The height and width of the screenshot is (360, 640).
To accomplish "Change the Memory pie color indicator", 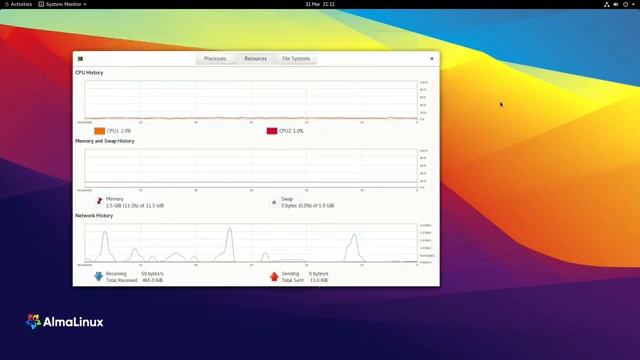I will (x=99, y=201).
